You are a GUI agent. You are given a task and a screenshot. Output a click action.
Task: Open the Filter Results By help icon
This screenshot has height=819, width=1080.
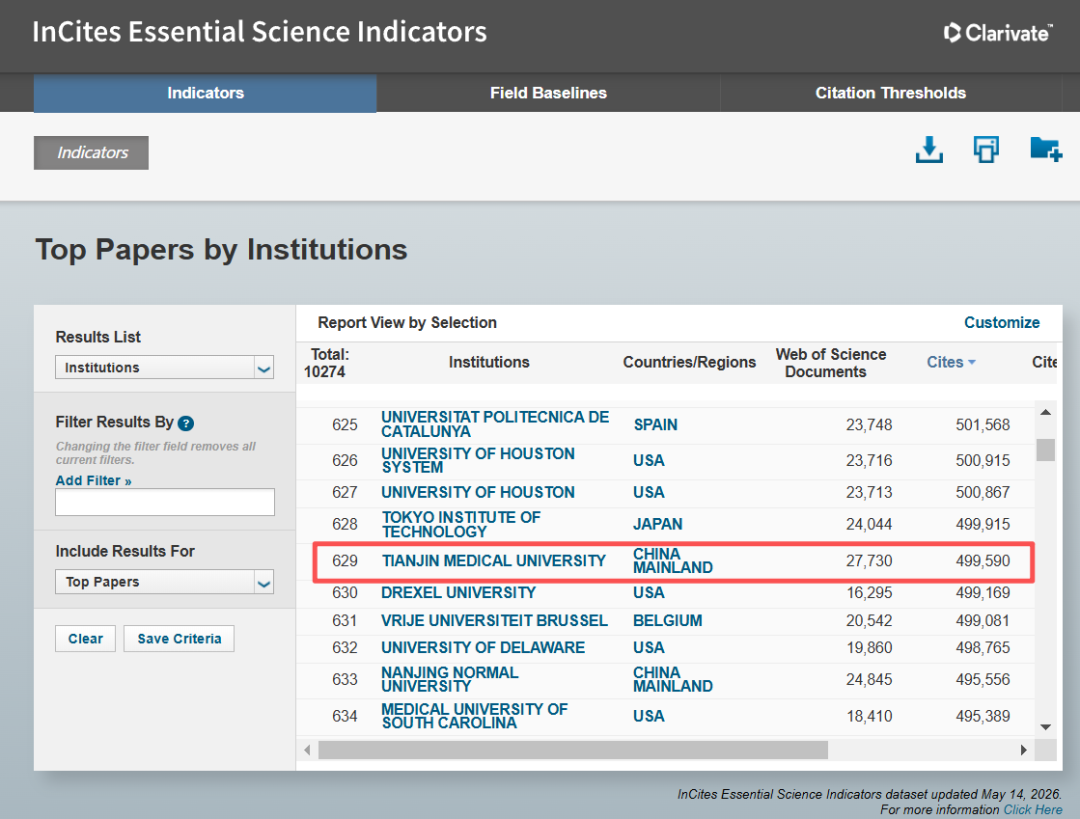coord(186,423)
